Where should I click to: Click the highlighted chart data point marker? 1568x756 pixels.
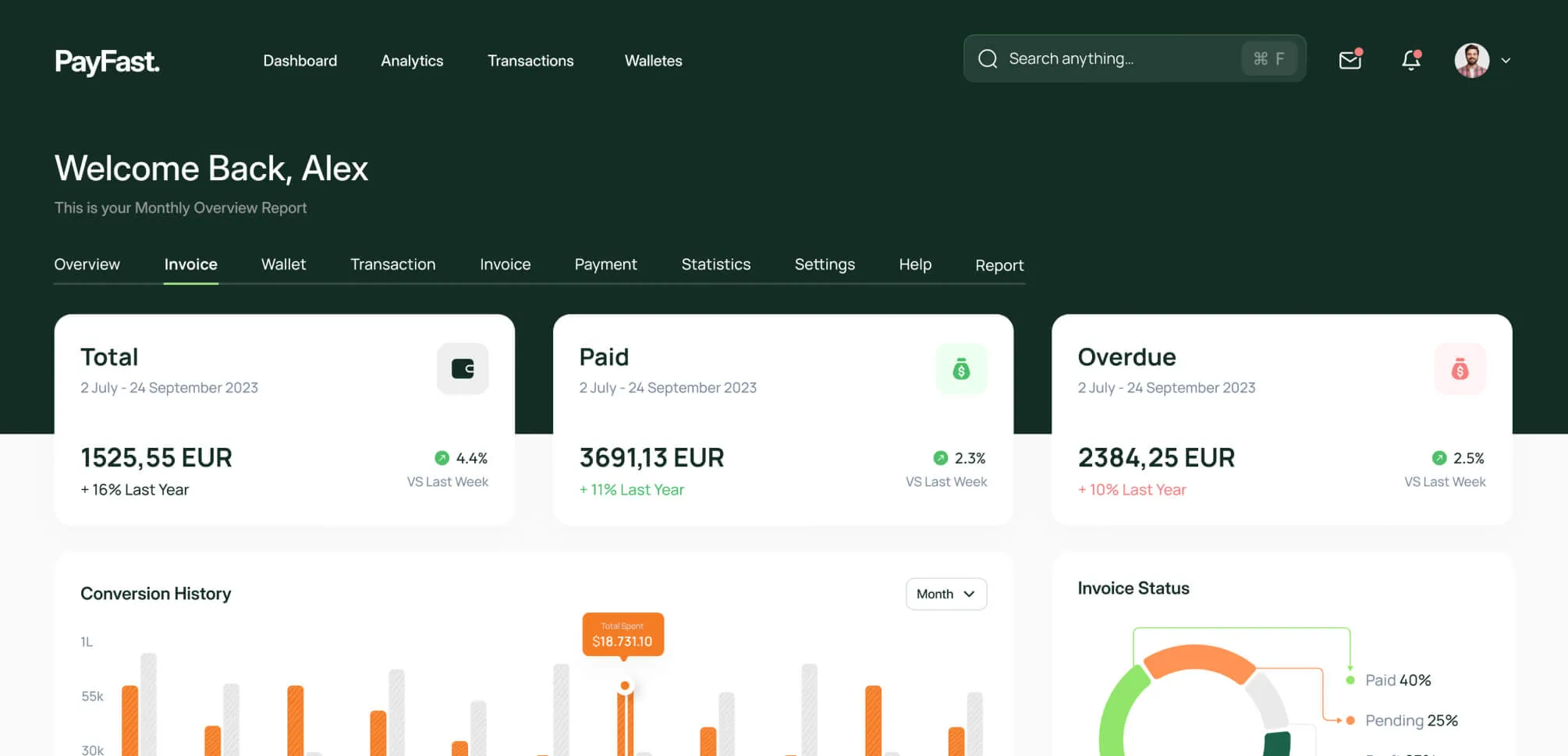[x=624, y=686]
